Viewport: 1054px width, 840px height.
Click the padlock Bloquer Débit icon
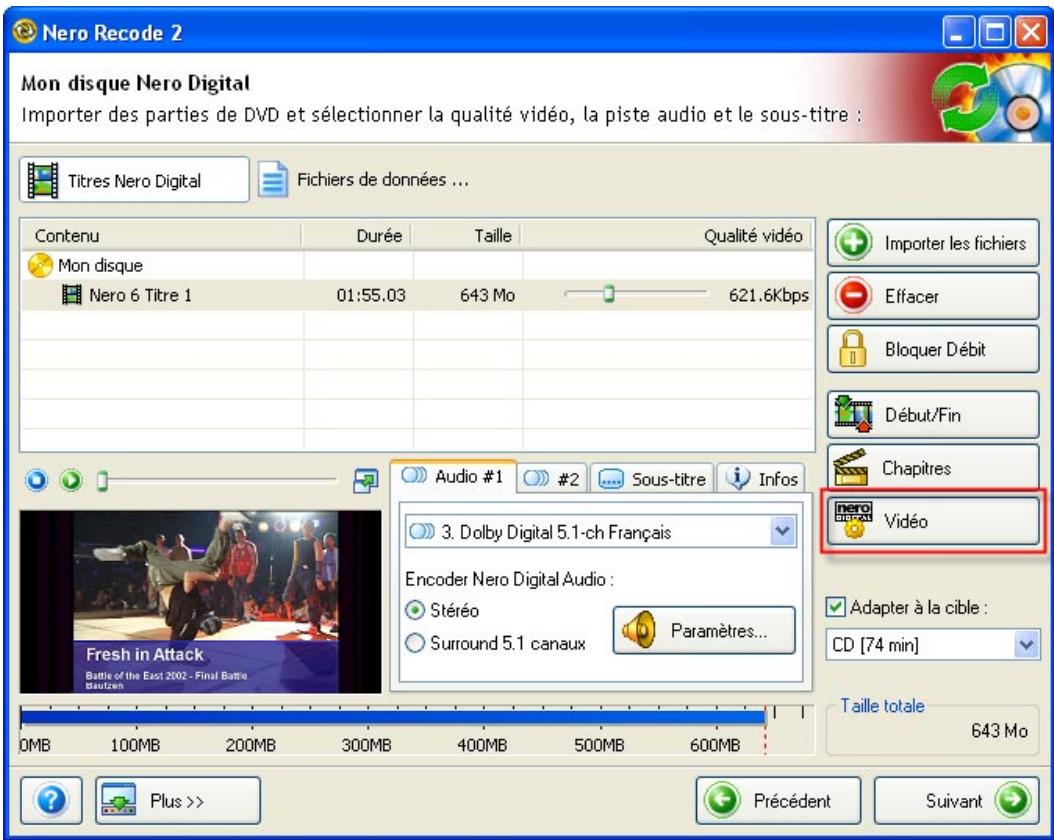tap(853, 348)
